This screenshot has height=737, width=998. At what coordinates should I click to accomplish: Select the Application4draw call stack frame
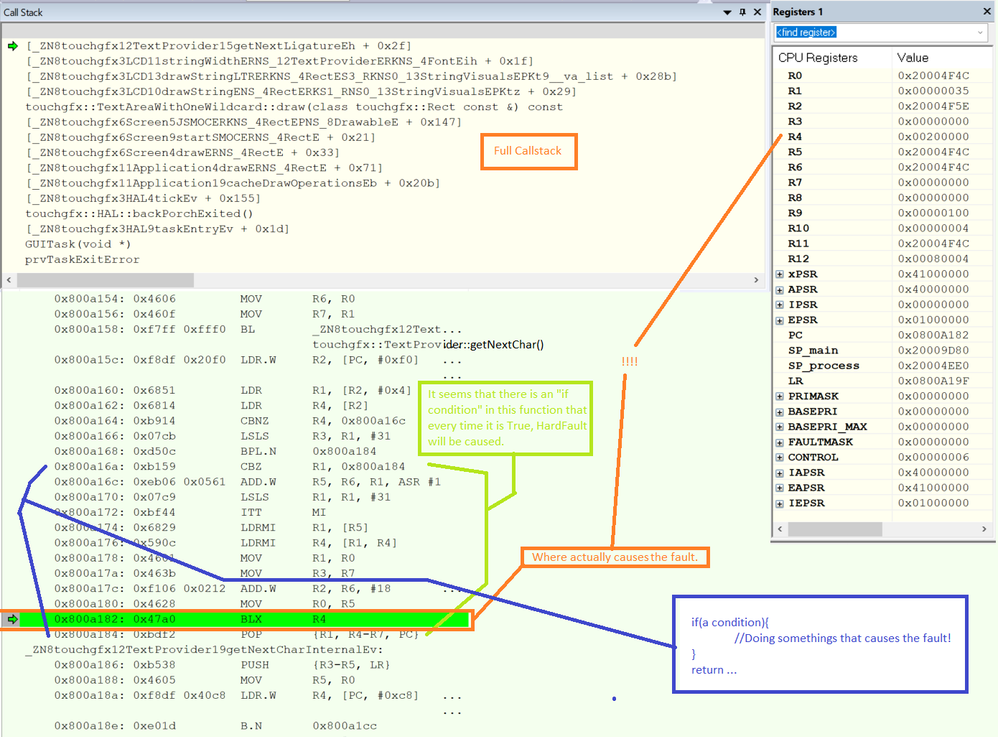click(204, 168)
